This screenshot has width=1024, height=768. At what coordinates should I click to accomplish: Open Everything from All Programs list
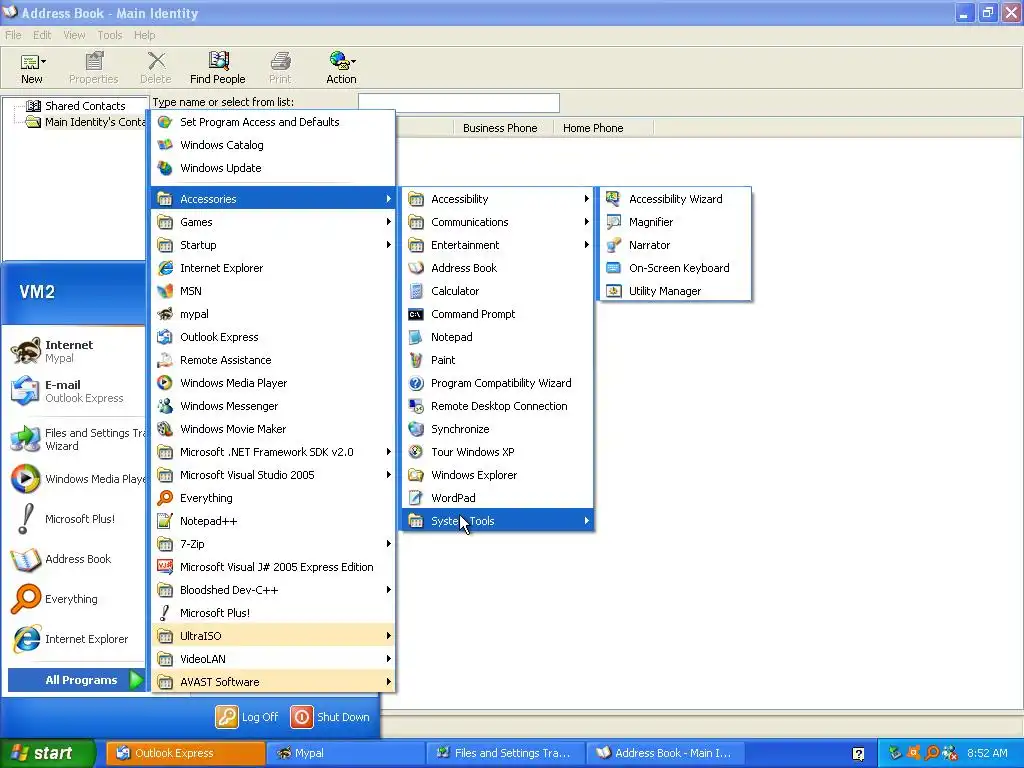(274, 498)
